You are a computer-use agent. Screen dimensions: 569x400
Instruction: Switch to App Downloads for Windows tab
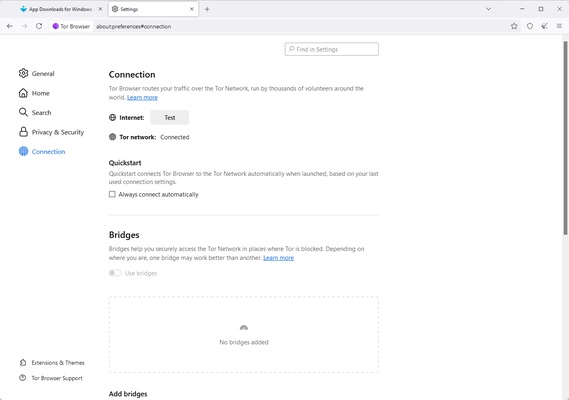(x=60, y=9)
